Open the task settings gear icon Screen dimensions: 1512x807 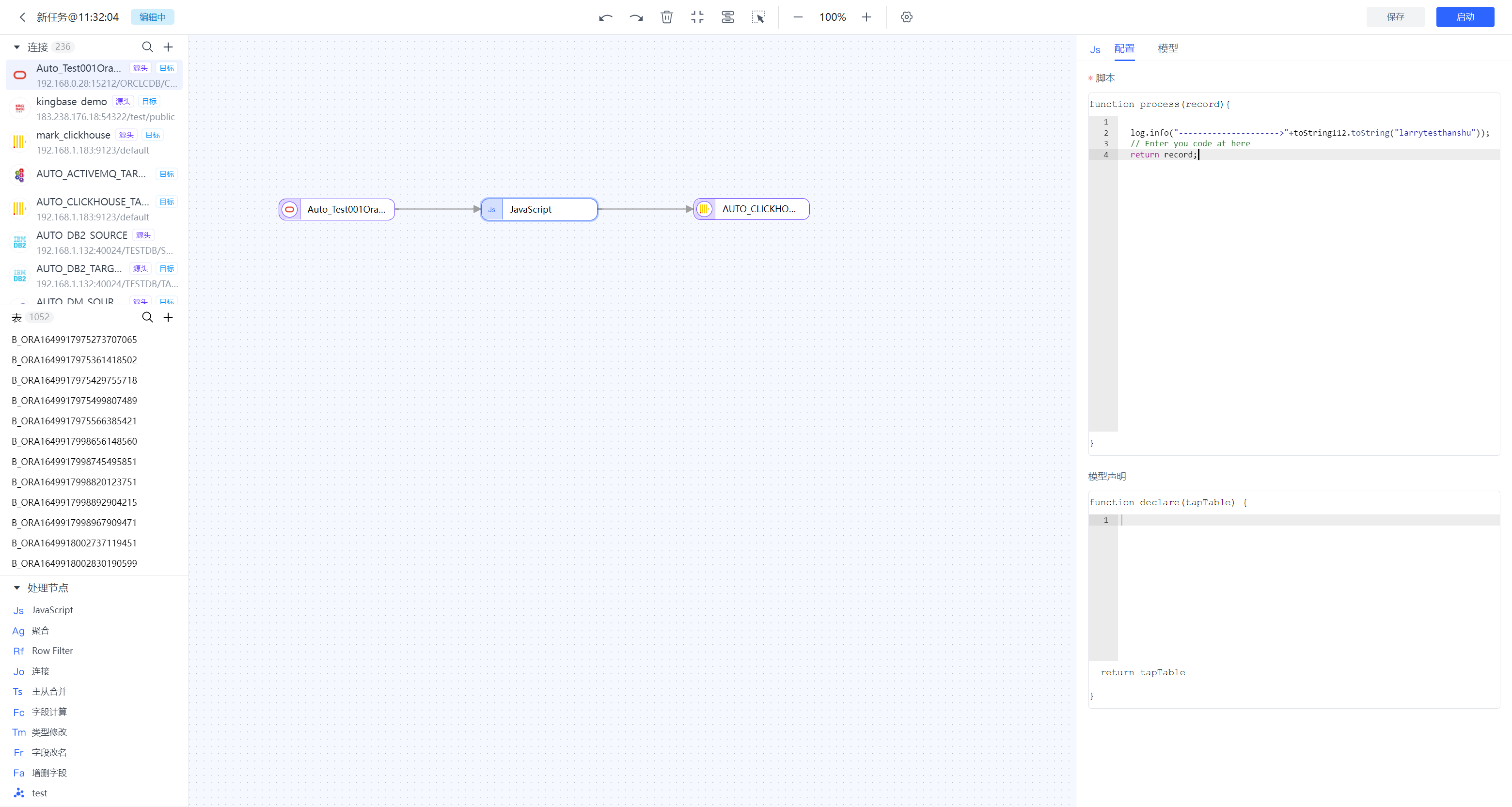[x=906, y=17]
